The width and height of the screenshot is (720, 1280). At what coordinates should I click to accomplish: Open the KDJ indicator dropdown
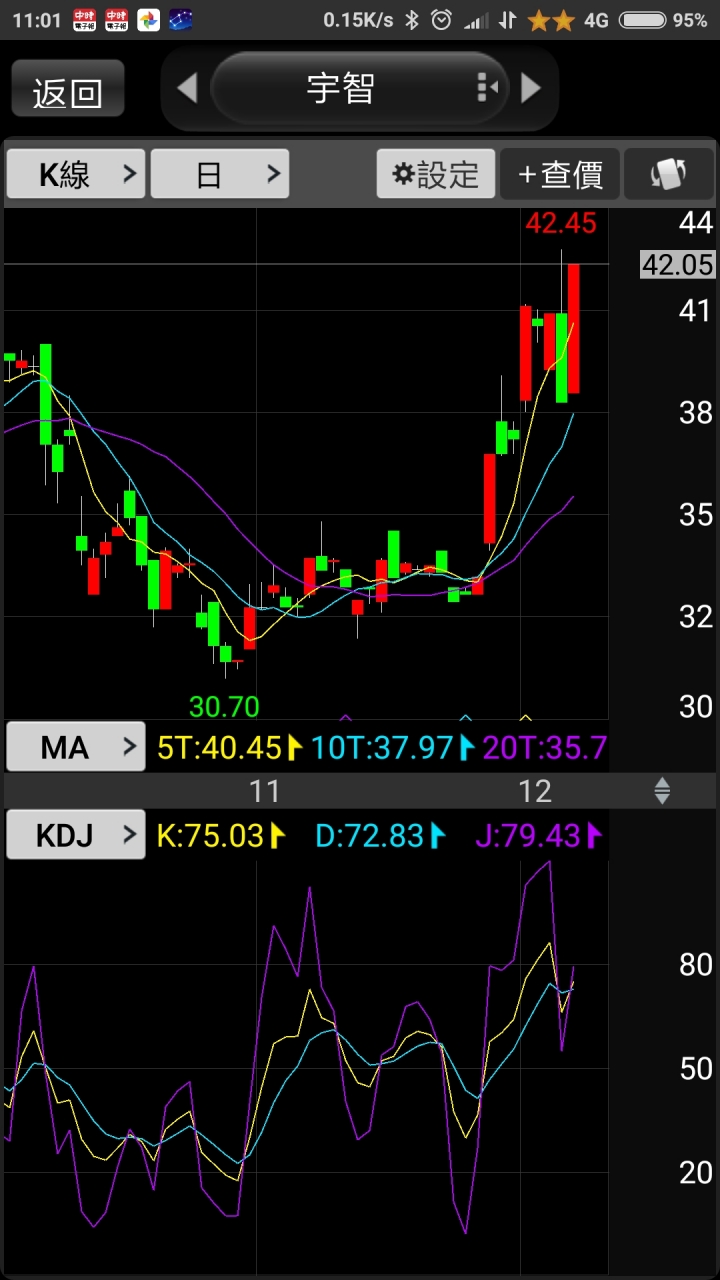(76, 834)
